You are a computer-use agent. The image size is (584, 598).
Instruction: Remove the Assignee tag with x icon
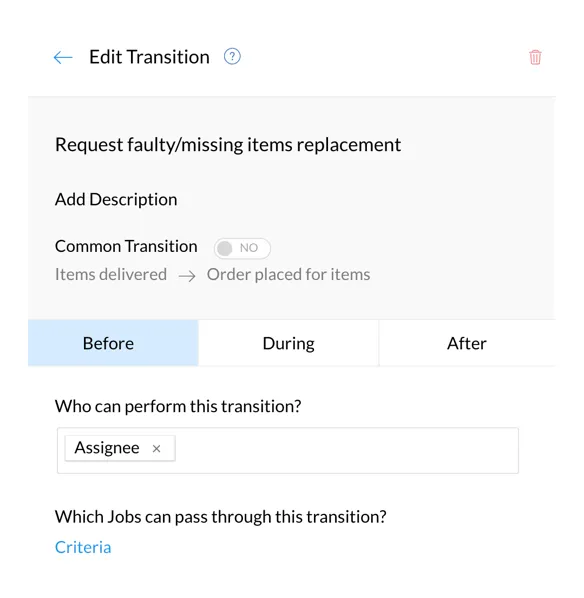(x=156, y=448)
